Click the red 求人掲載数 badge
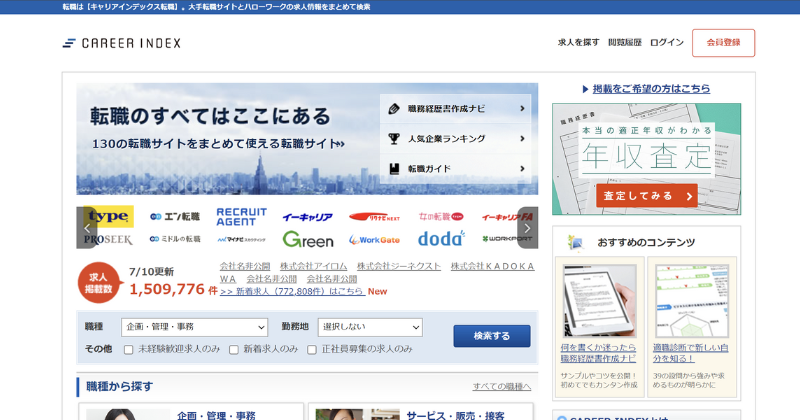This screenshot has width=800, height=420. point(99,283)
